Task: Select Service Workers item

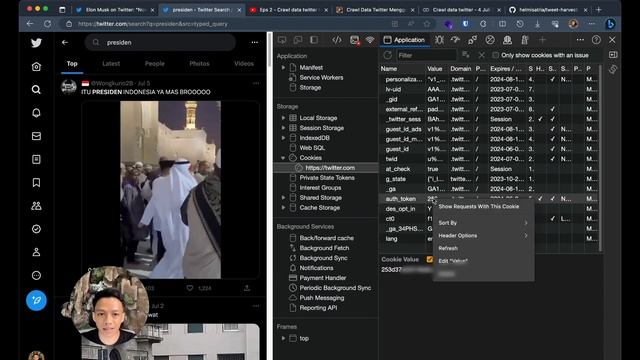Action: coord(321,78)
